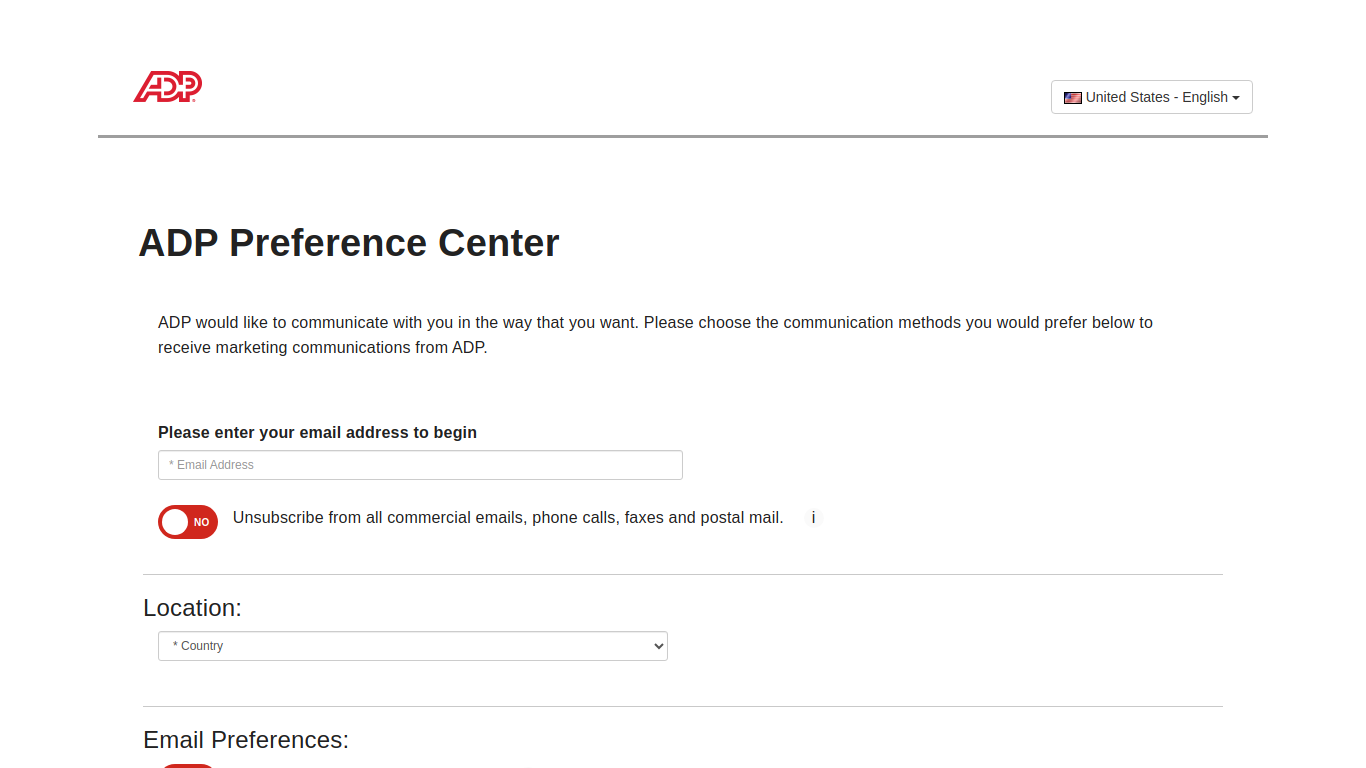Open the United States - English language dropdown
1366x768 pixels.
click(x=1151, y=97)
